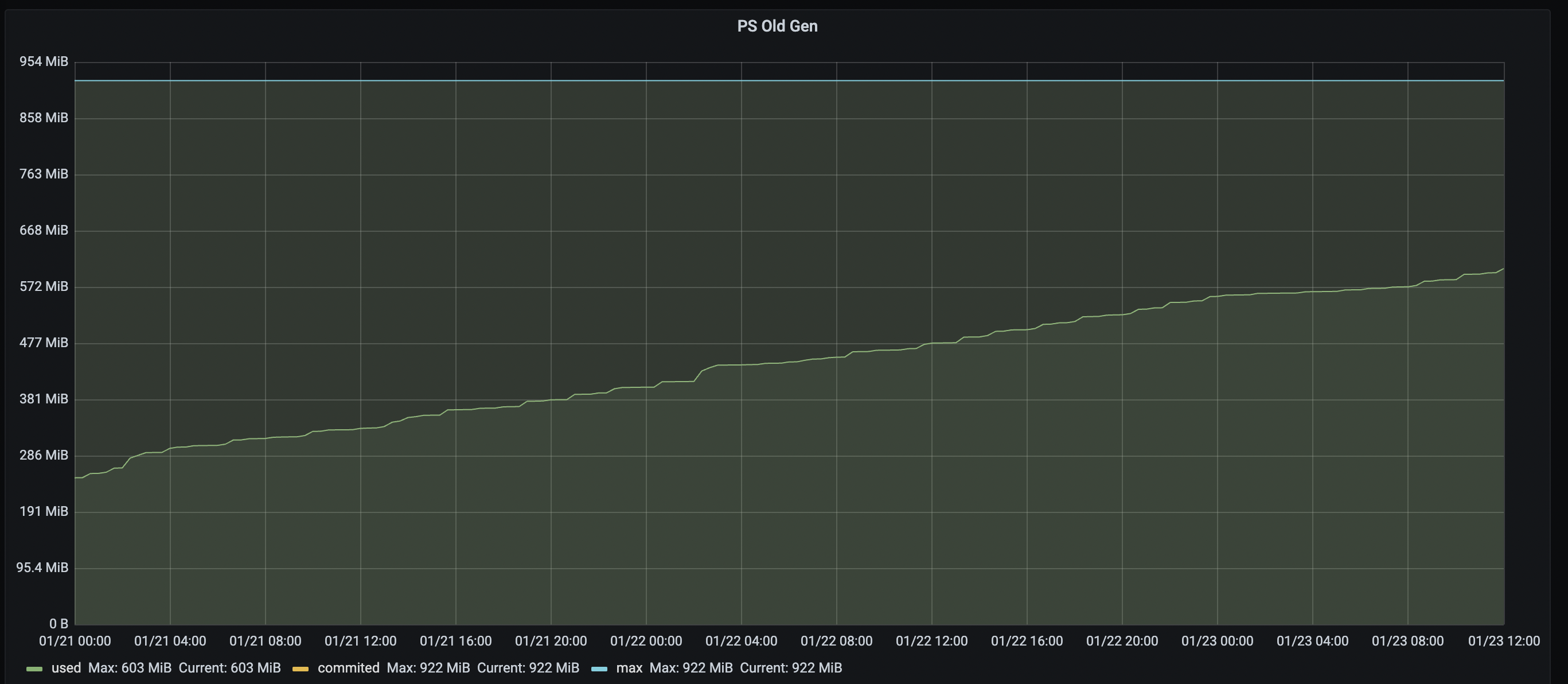Click the 01/22 16:00 time axis label

click(x=1027, y=641)
